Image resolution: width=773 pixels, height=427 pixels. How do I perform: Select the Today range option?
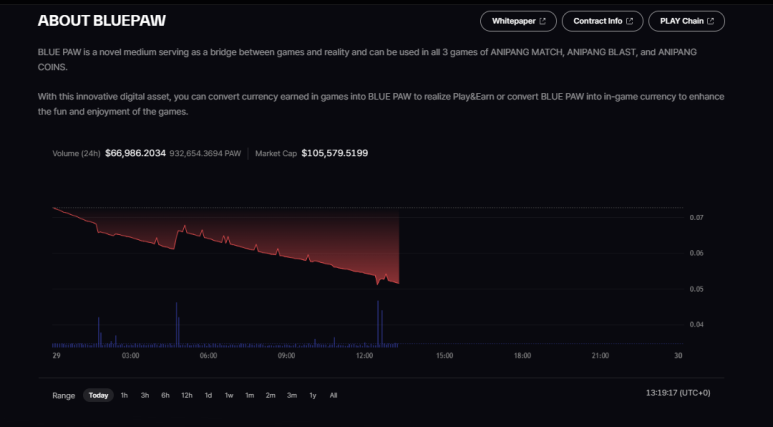coord(98,395)
